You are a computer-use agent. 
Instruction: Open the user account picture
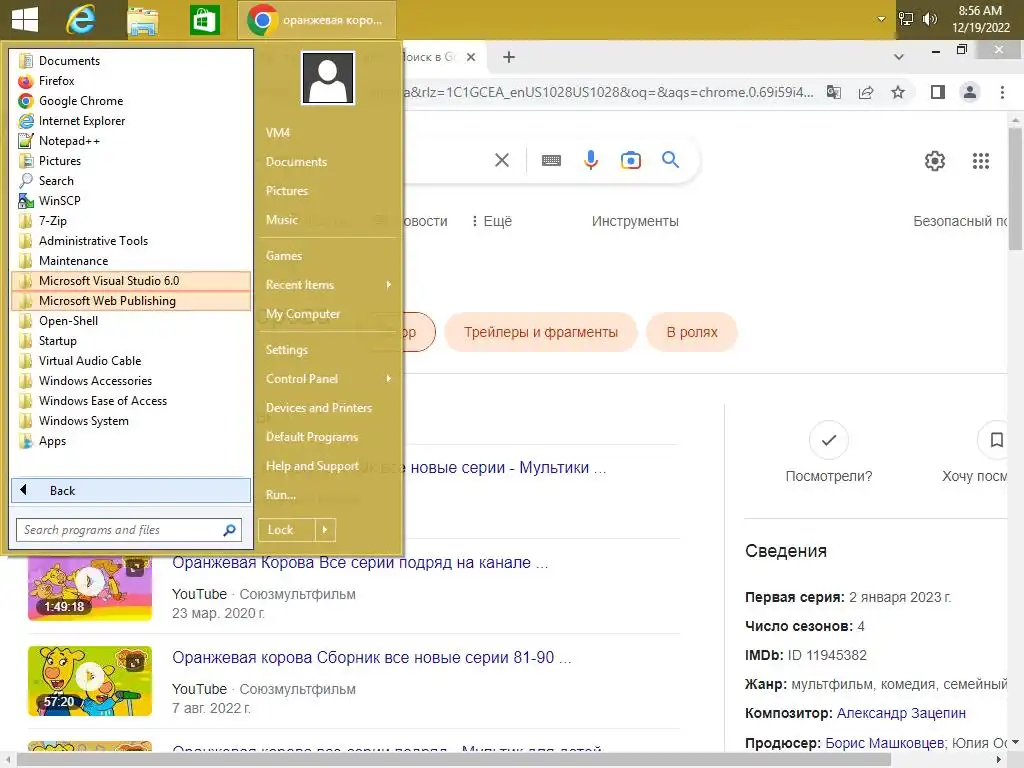click(x=328, y=78)
